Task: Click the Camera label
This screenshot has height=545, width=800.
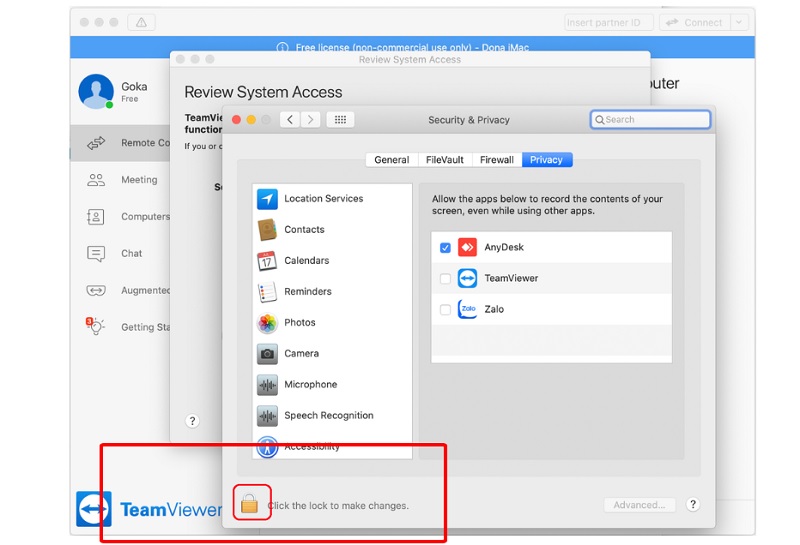Action: 302,353
